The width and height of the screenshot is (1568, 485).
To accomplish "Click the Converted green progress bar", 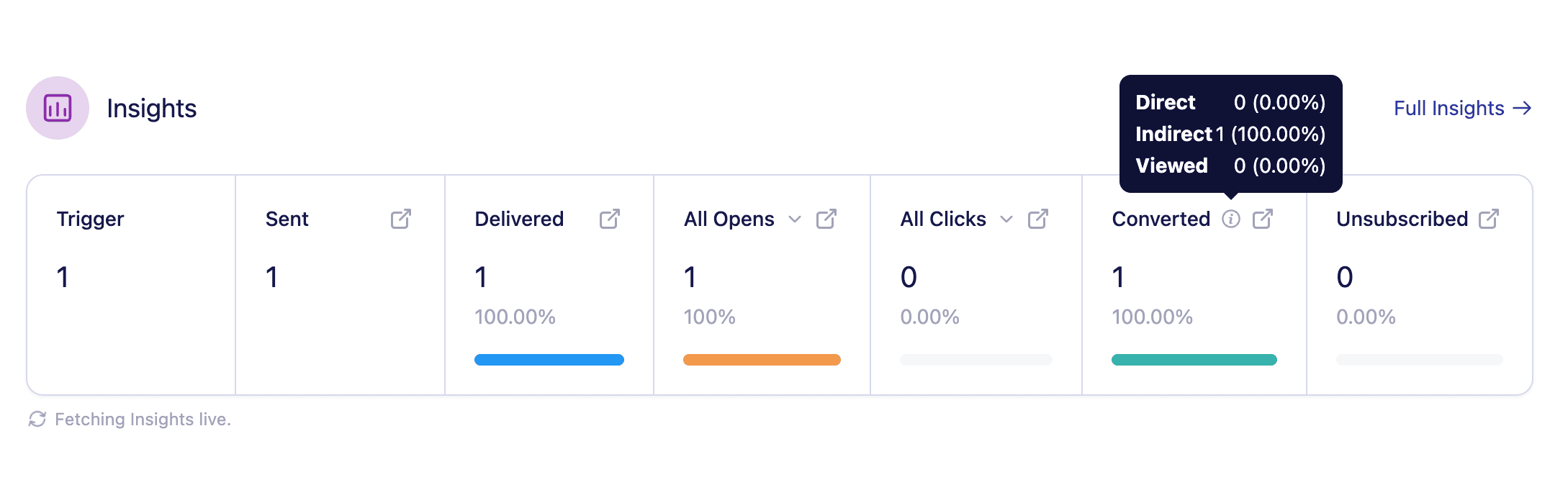I will 1194,359.
